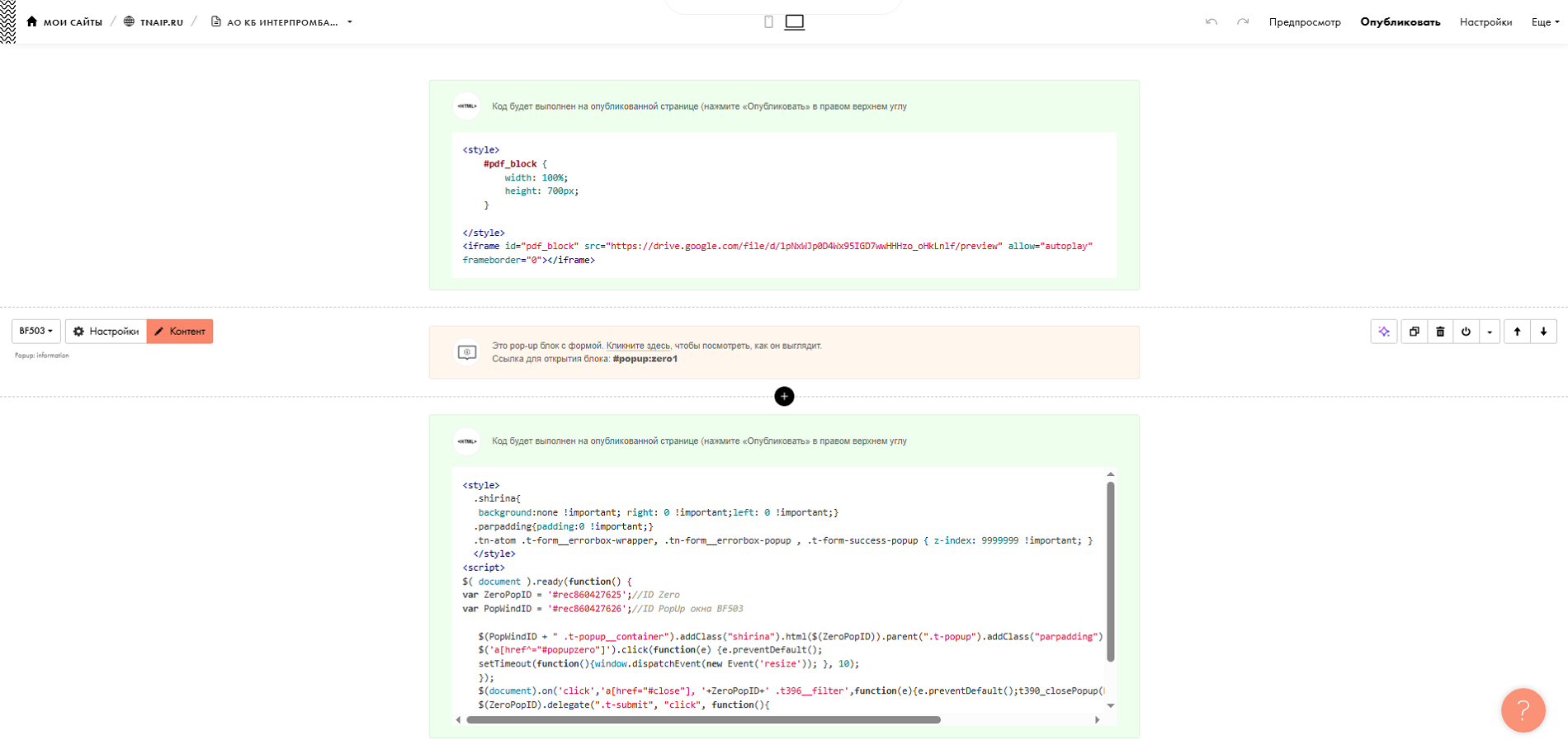The width and height of the screenshot is (1568, 754).
Task: Click the undo arrow icon
Action: [x=1211, y=22]
